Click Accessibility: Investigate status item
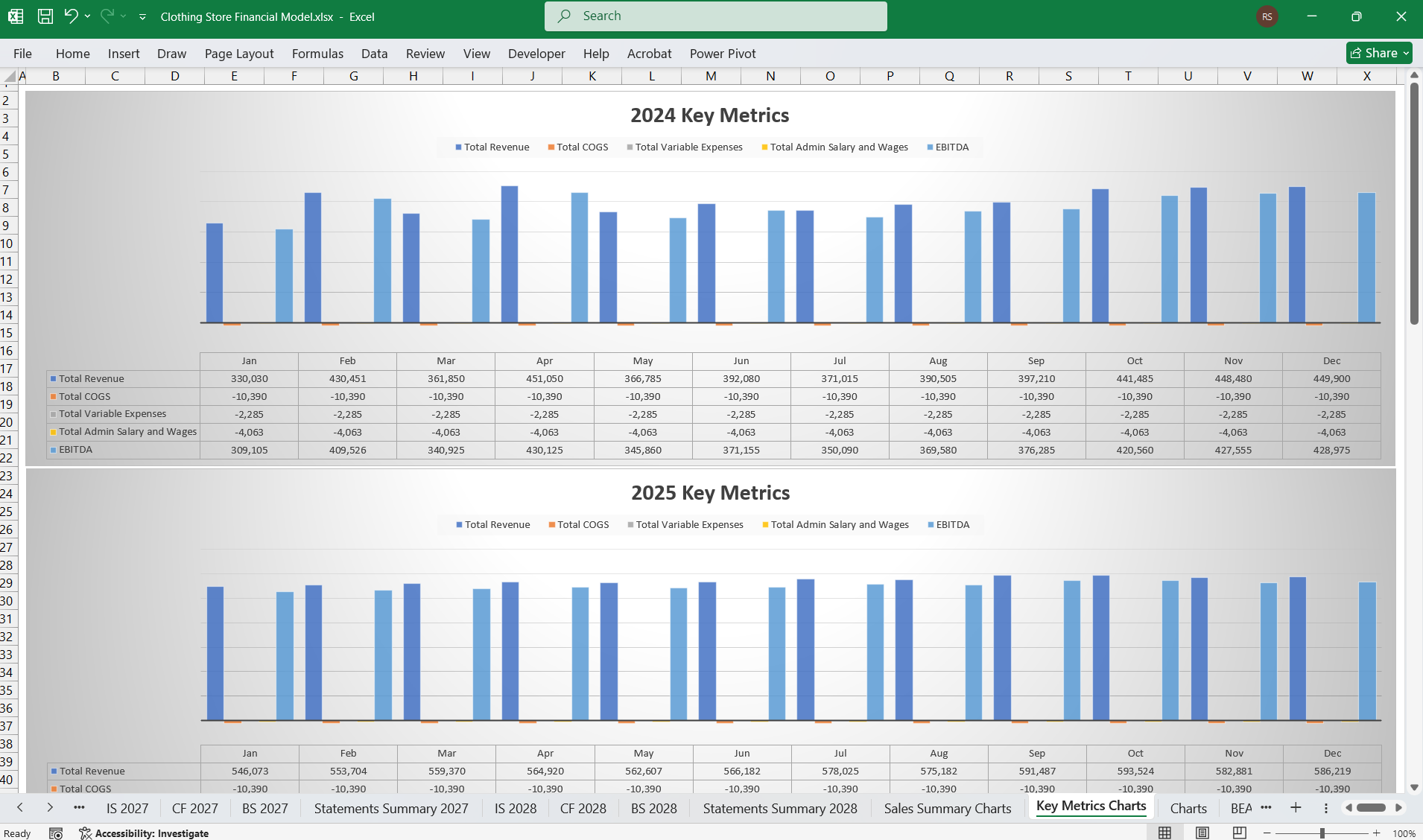 [x=144, y=833]
